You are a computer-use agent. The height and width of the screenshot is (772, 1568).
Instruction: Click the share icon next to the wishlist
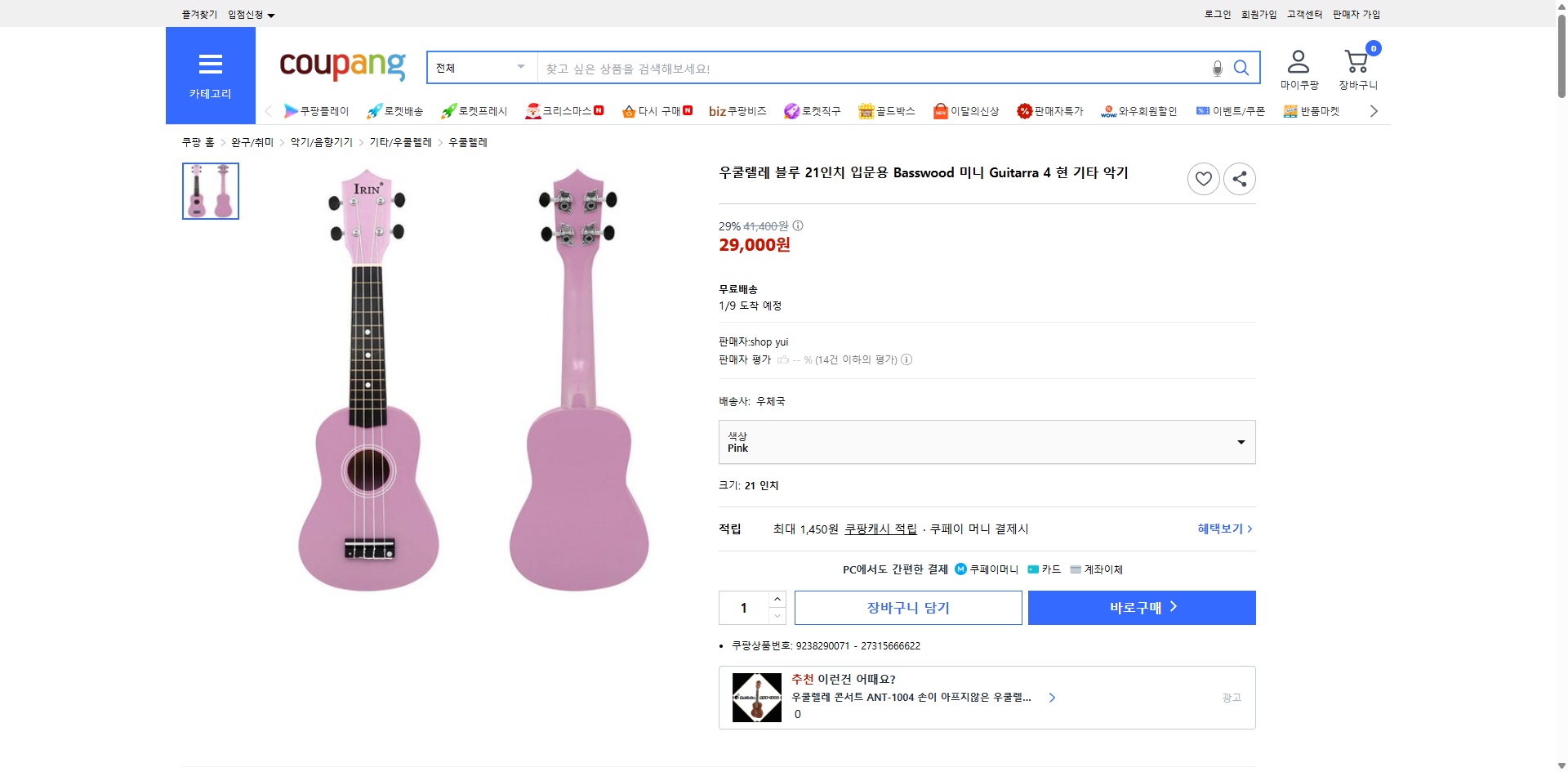click(1239, 178)
